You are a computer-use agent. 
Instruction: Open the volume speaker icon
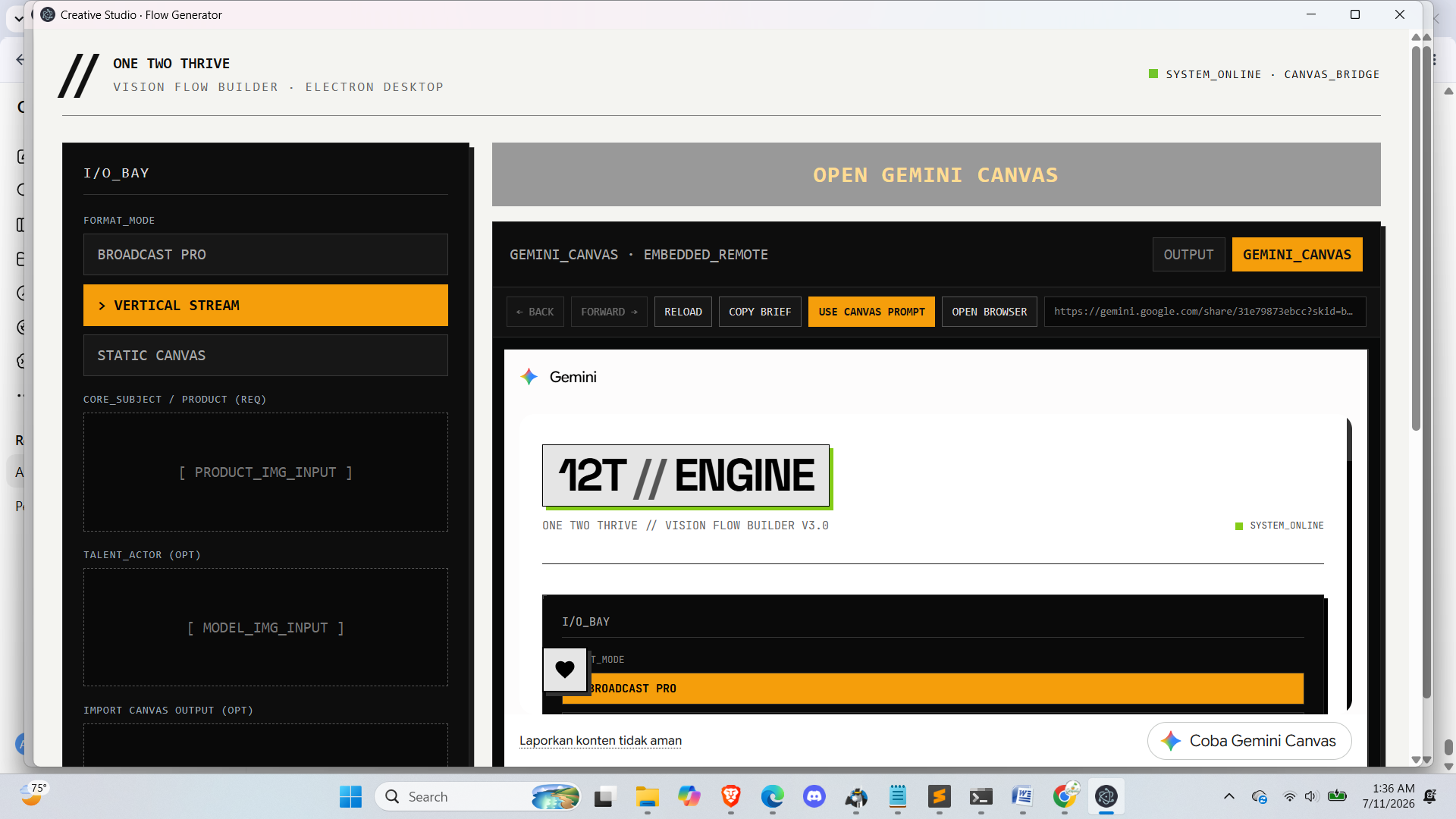[x=1311, y=796]
